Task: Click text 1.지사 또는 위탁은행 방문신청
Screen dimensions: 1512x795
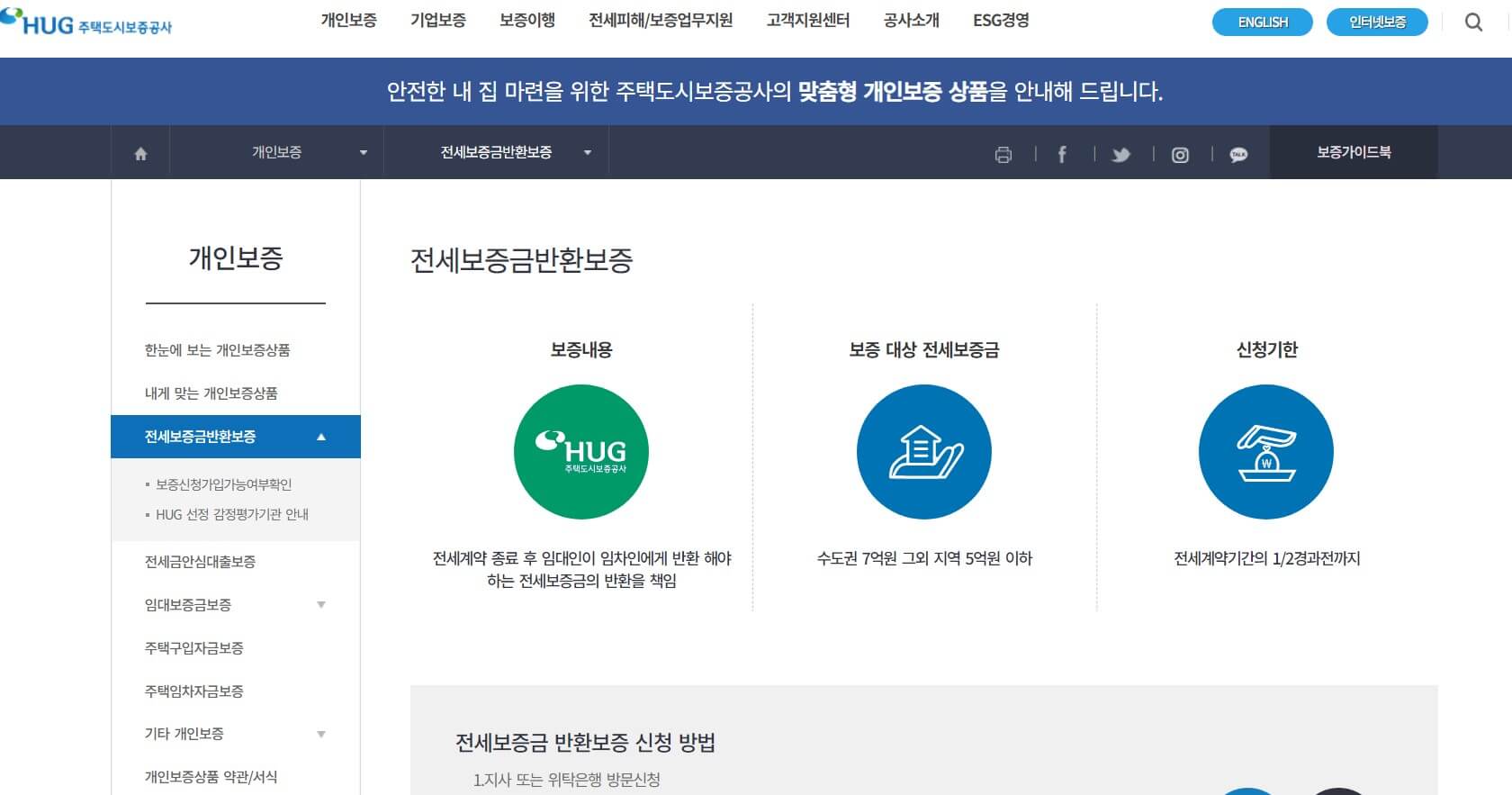Action: tap(567, 780)
